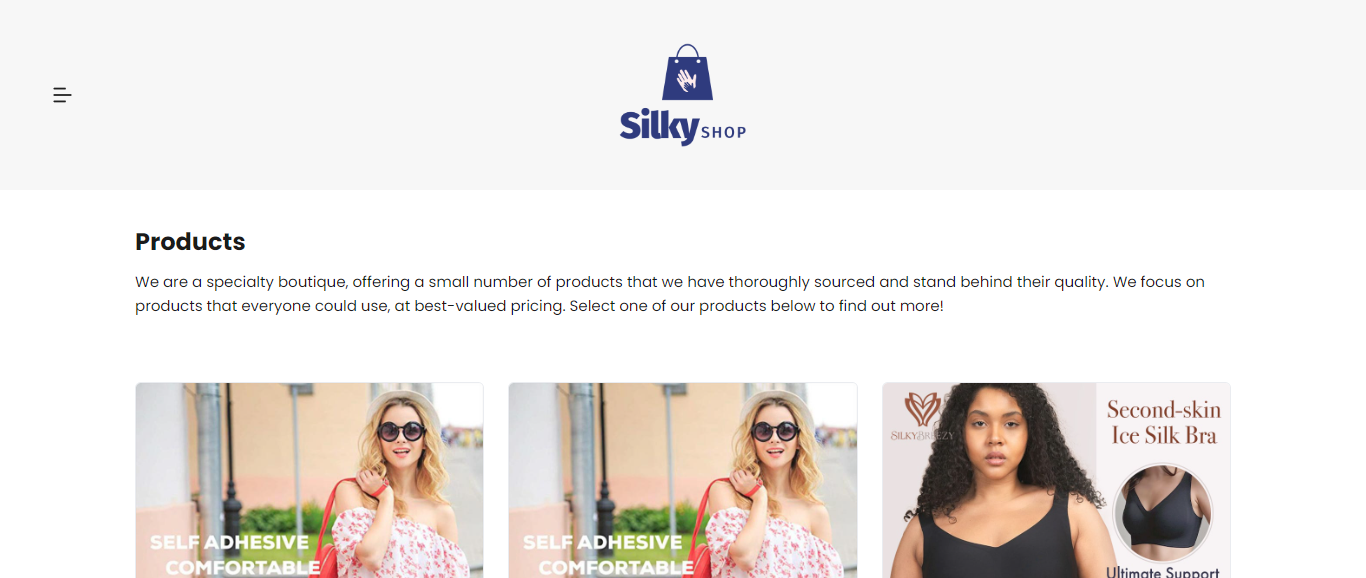Screen dimensions: 1366x578
Task: Click the woman's sunglasses in first card
Action: tap(401, 432)
